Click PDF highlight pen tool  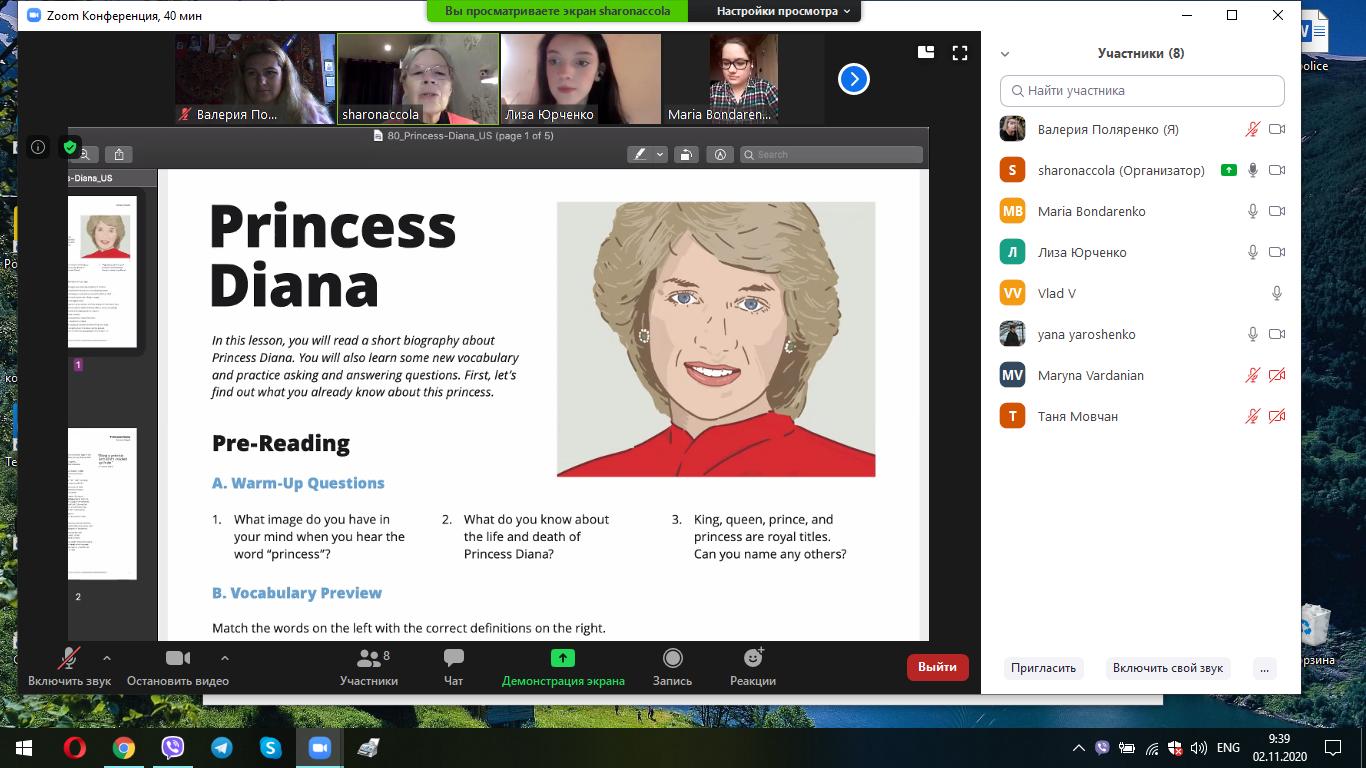click(x=640, y=154)
